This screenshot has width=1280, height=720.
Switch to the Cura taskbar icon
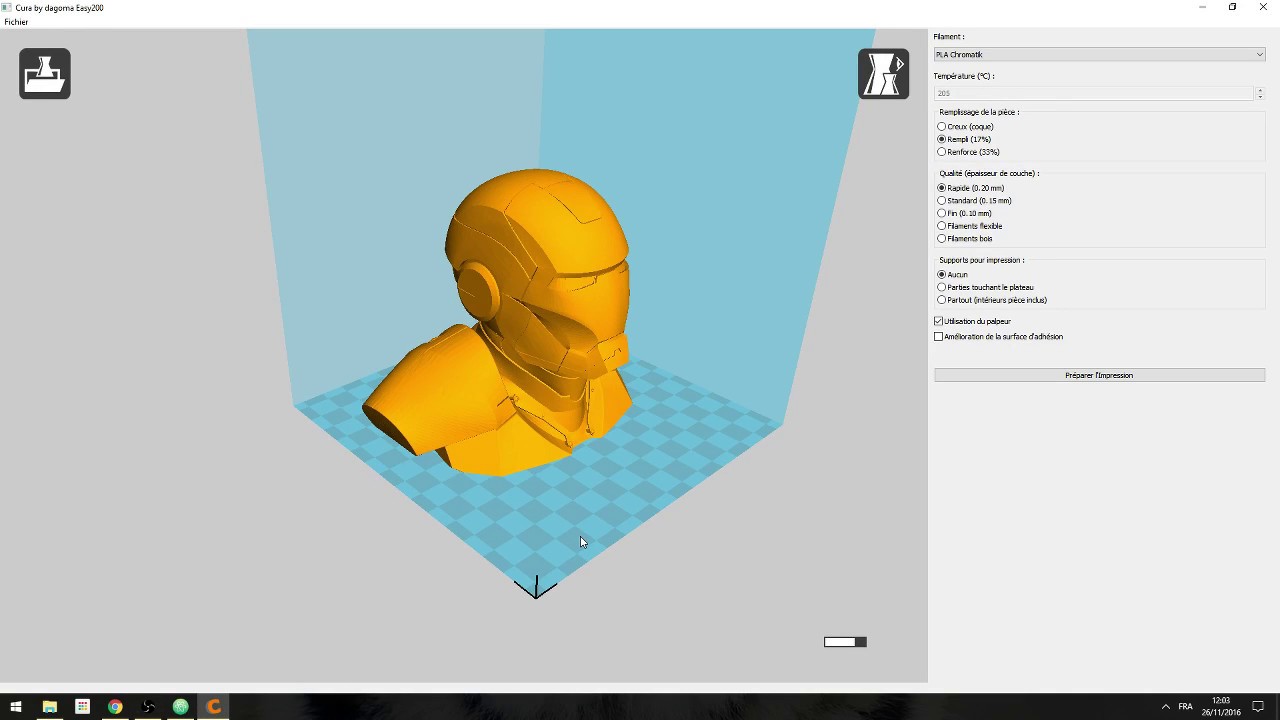[x=214, y=707]
